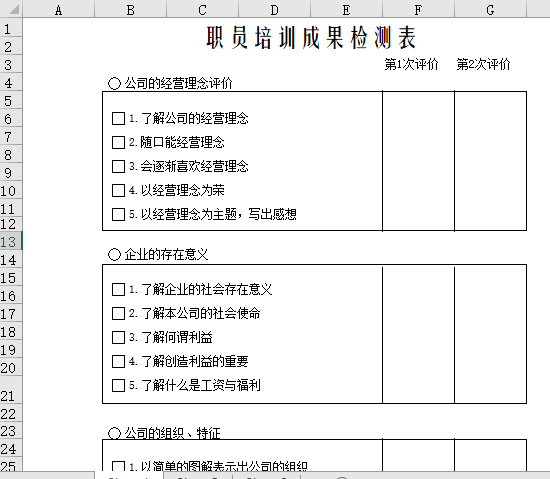Tick checkbox for 以经营理念为荣

click(118, 190)
